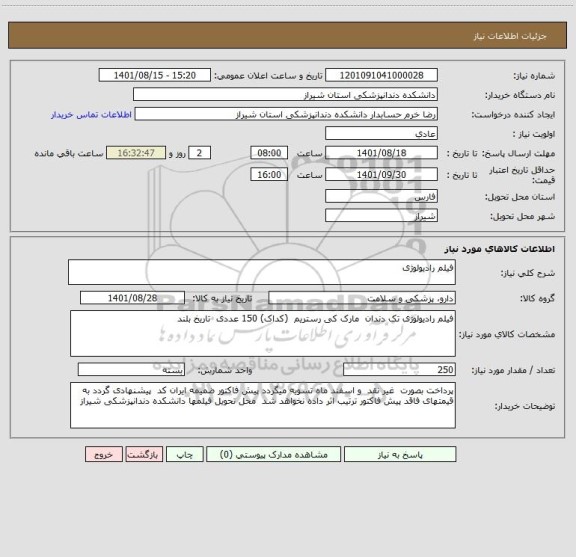
Task: Click remaining days field showing 2
Action: [199, 153]
